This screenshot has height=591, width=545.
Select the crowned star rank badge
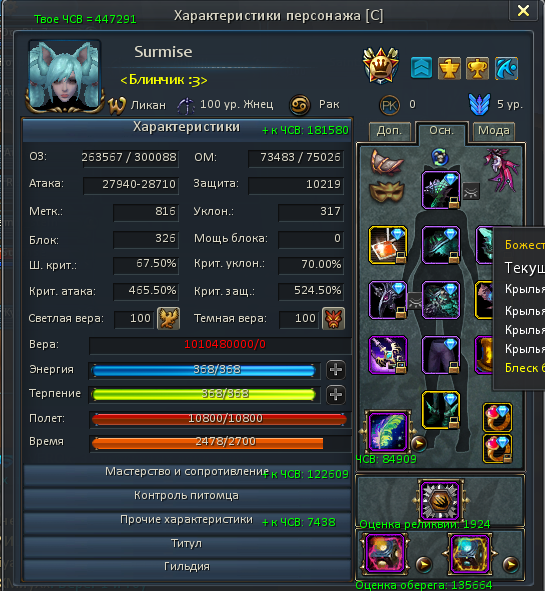click(381, 66)
